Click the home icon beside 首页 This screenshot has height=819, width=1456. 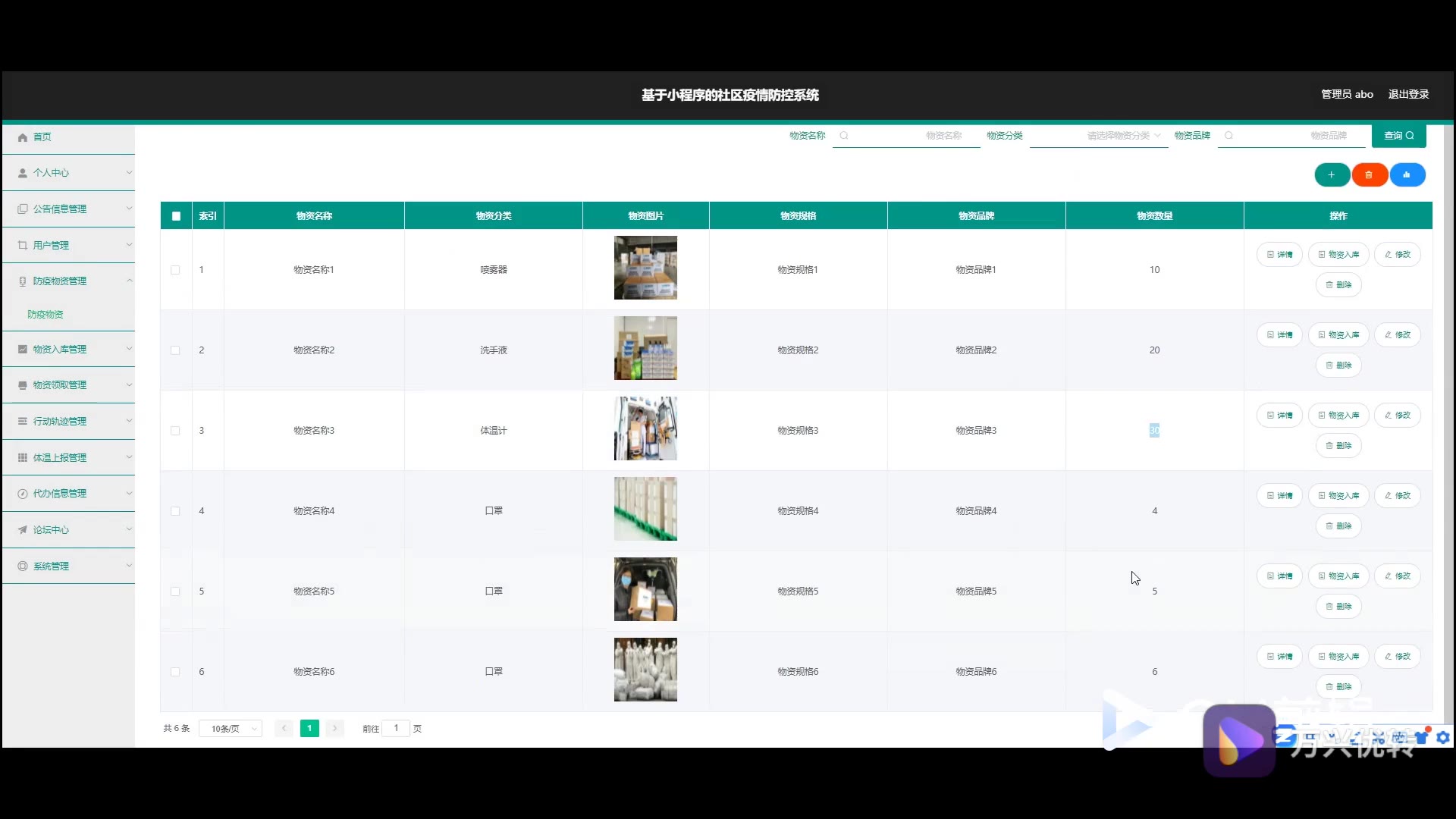coord(23,137)
